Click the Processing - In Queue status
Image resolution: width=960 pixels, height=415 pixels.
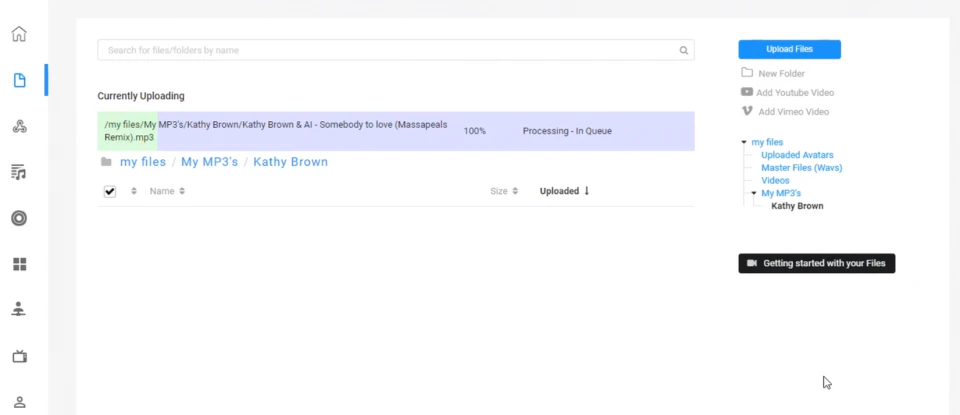coord(567,131)
